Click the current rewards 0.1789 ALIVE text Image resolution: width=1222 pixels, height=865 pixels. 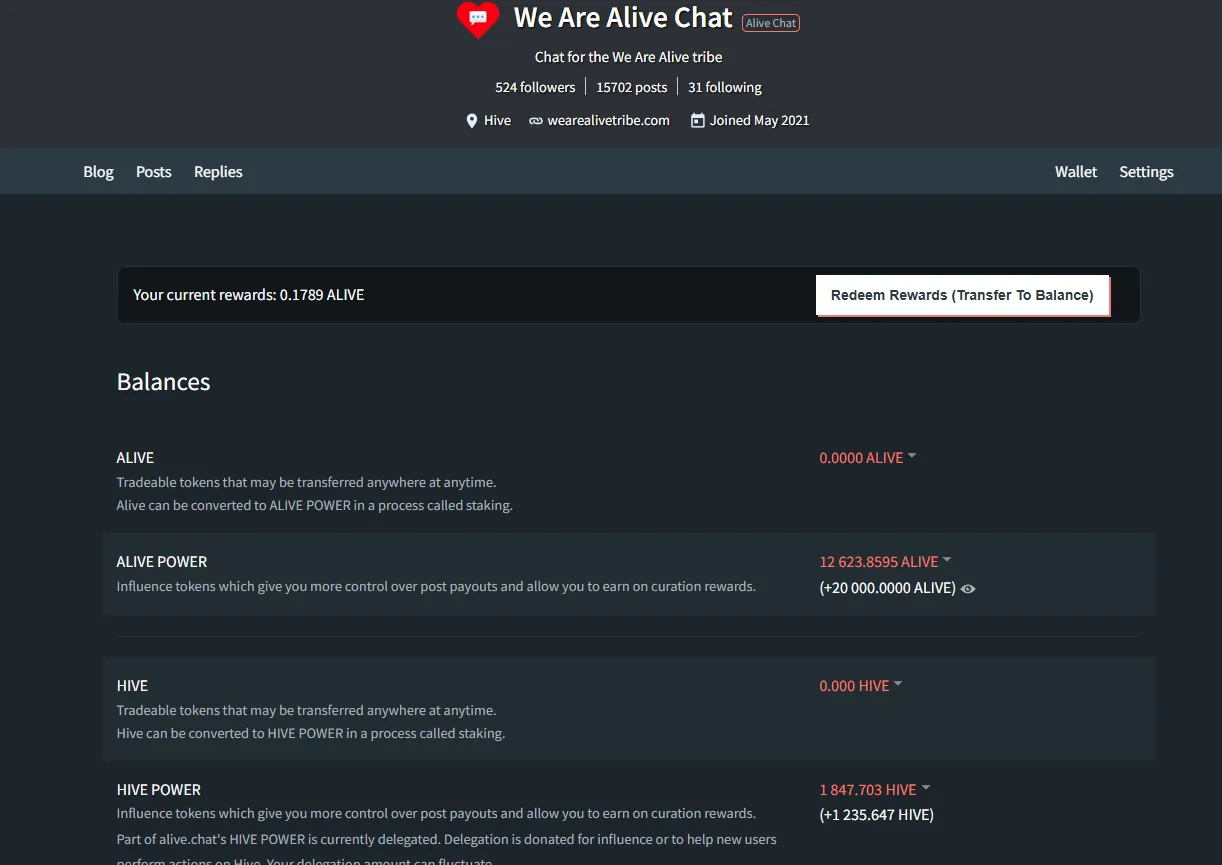pyautogui.click(x=249, y=295)
